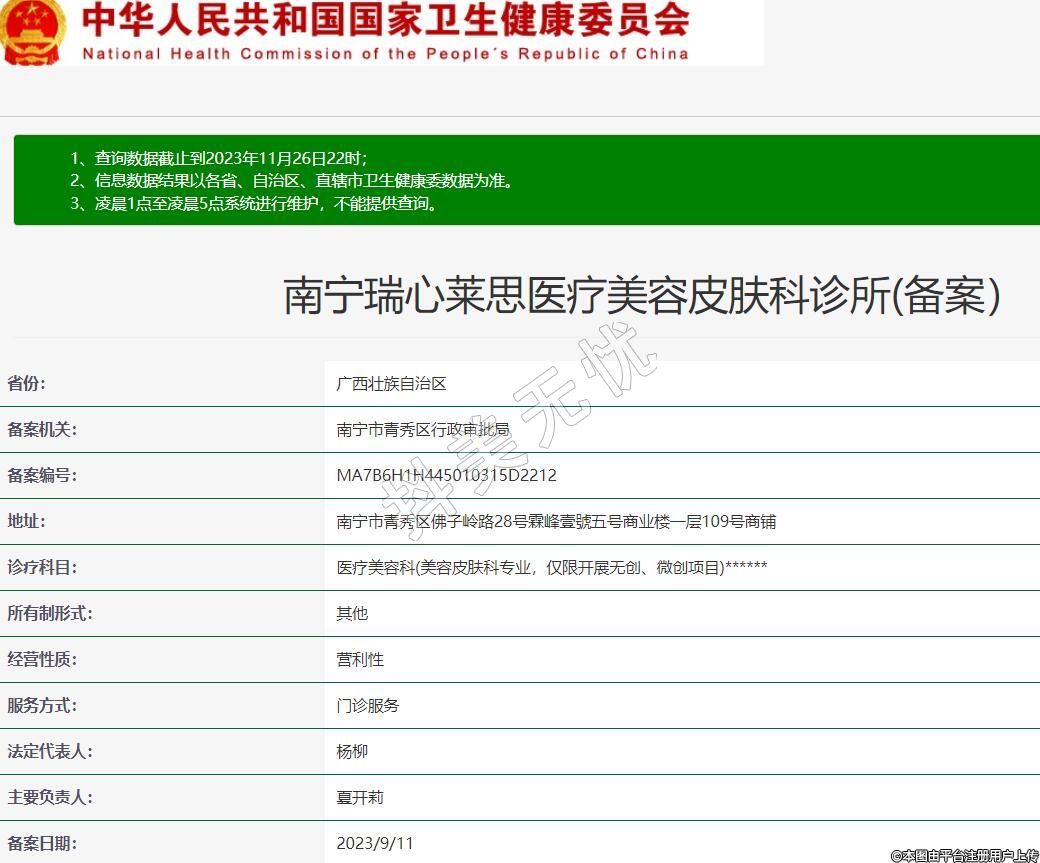Screen dimensions: 1040x863
Task: Click the 诊疗科目 value 医疗美容科
Action: pyautogui.click(x=552, y=568)
